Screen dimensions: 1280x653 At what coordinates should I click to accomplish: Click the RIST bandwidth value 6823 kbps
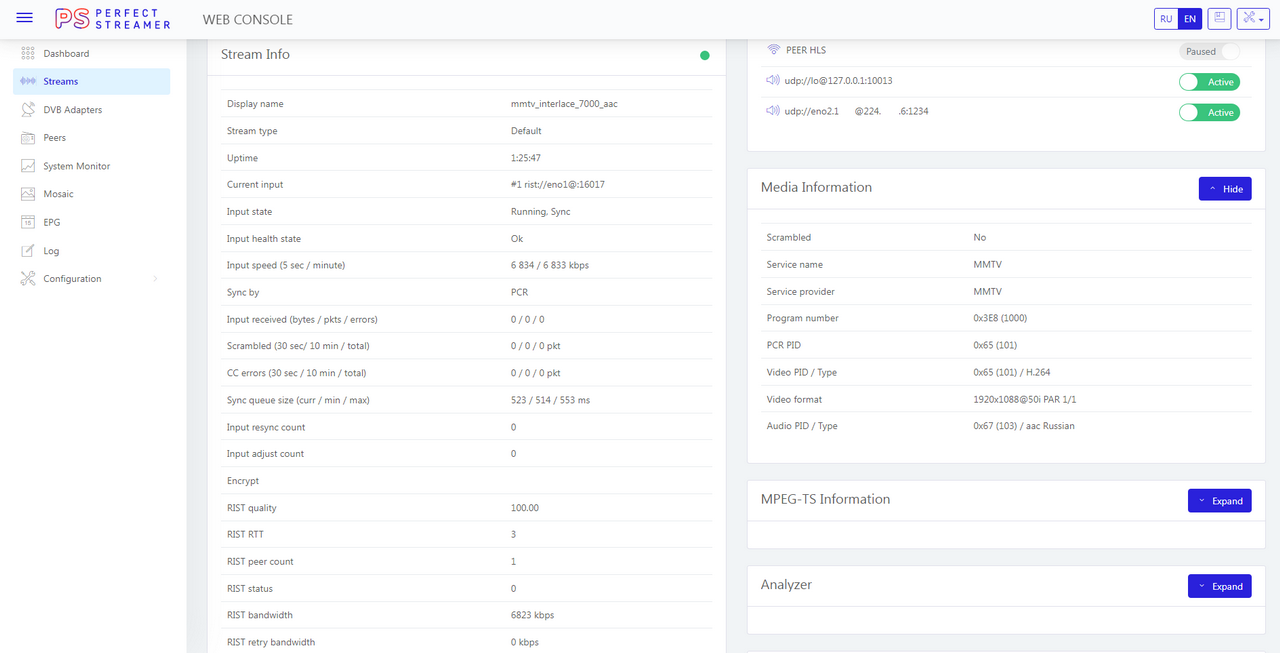click(532, 615)
